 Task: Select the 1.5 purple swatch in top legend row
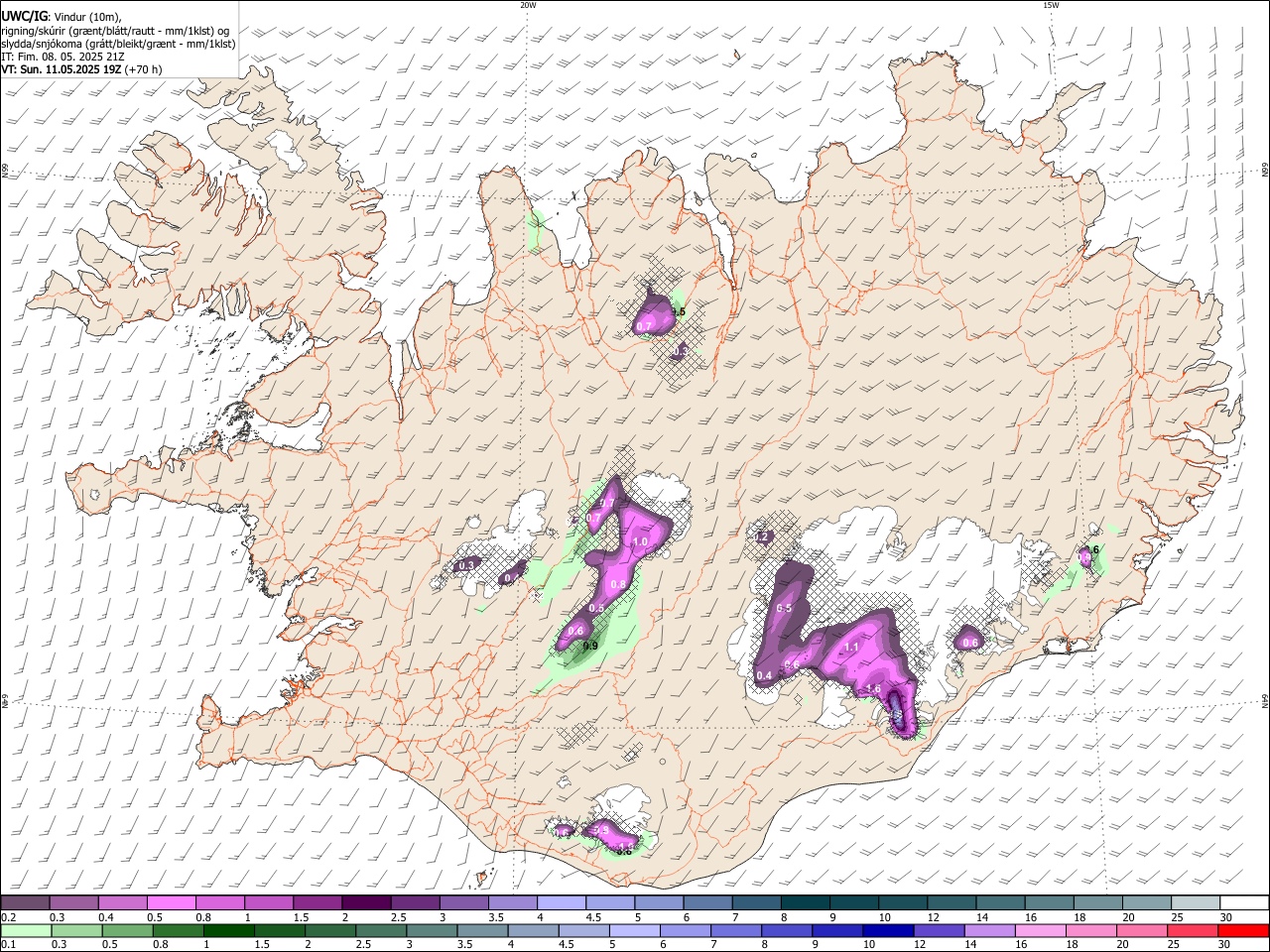[x=317, y=902]
